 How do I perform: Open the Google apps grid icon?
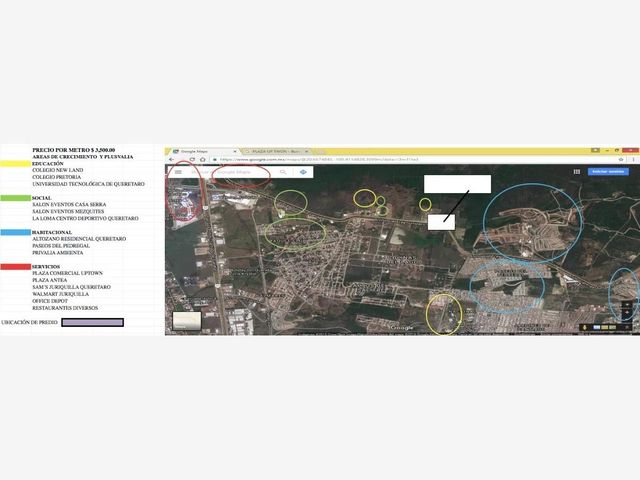tap(577, 172)
